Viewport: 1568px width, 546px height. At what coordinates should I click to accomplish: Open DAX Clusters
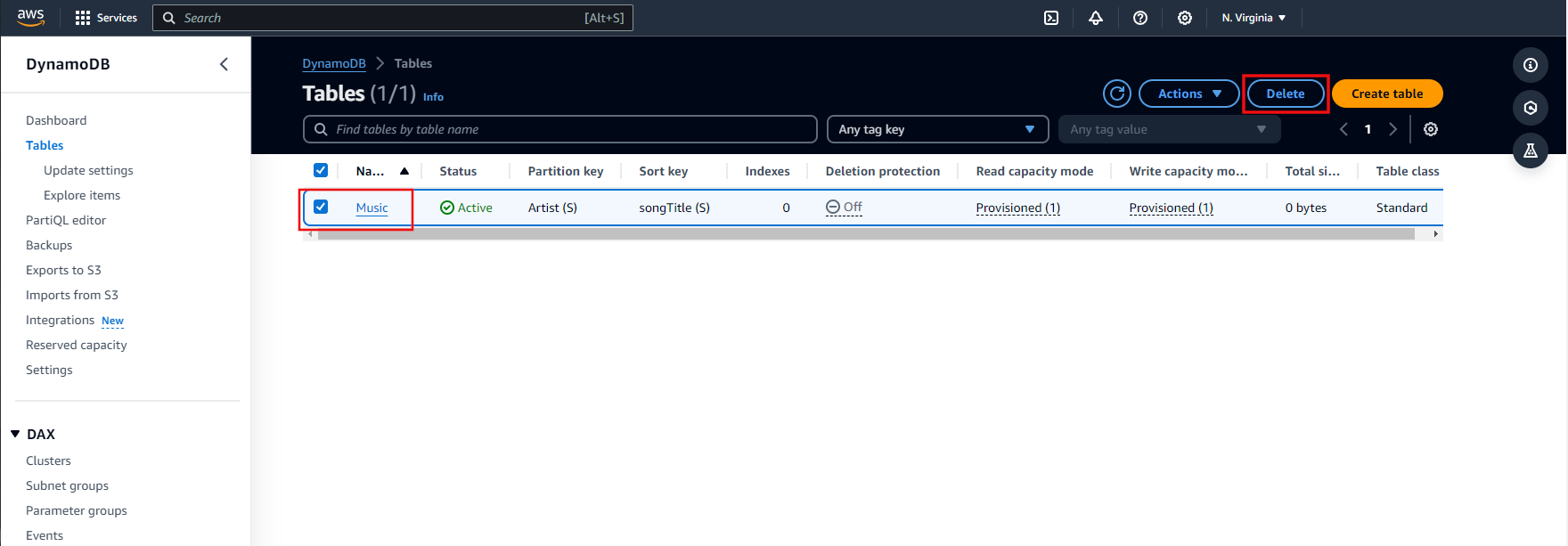48,460
